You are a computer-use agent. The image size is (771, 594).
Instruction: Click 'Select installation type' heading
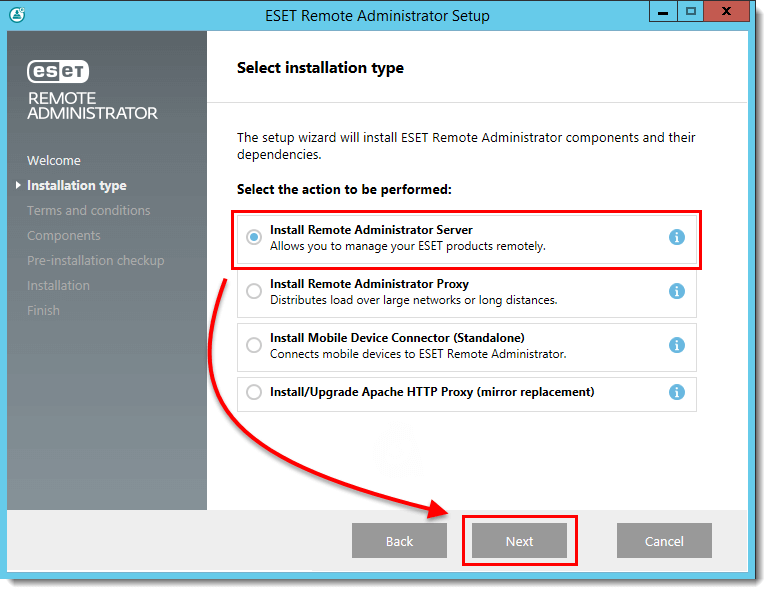320,68
